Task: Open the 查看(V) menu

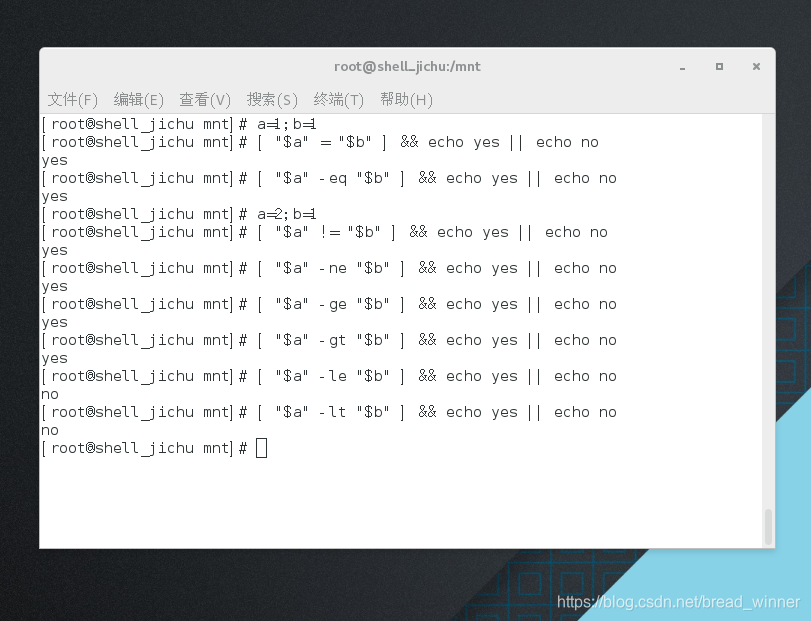Action: pos(205,99)
